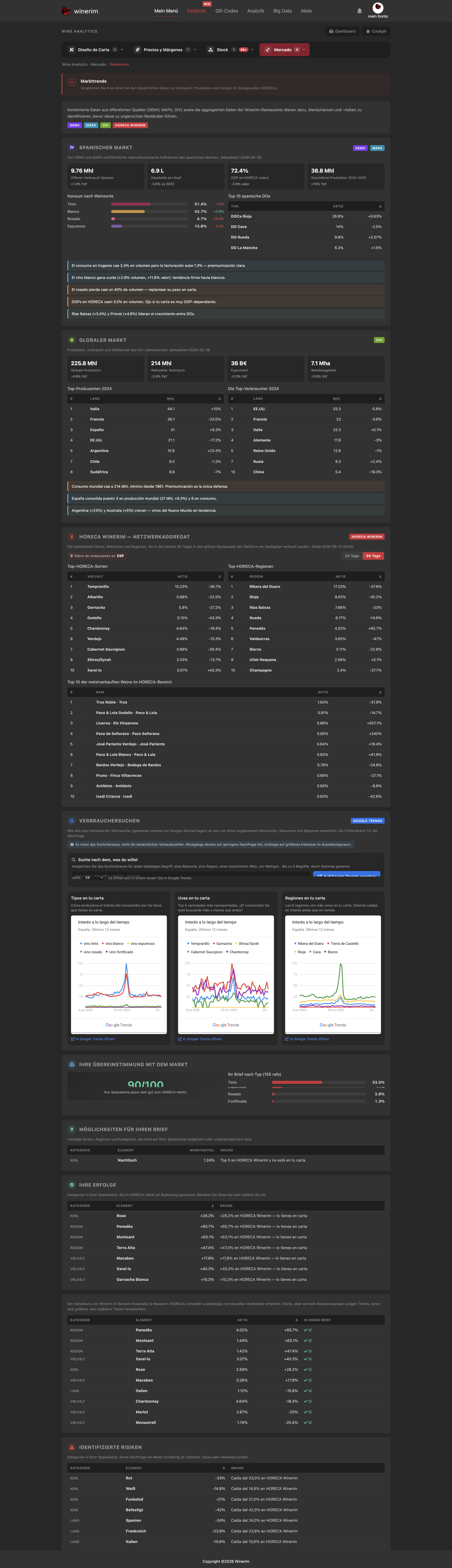452x1568 pixels.
Task: Expand the Stock dropdown chevron
Action: [x=252, y=50]
